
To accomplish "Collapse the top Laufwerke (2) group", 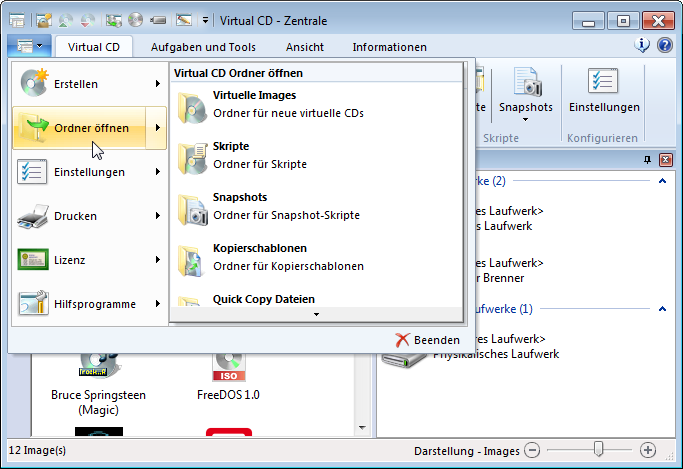I will 661,181.
